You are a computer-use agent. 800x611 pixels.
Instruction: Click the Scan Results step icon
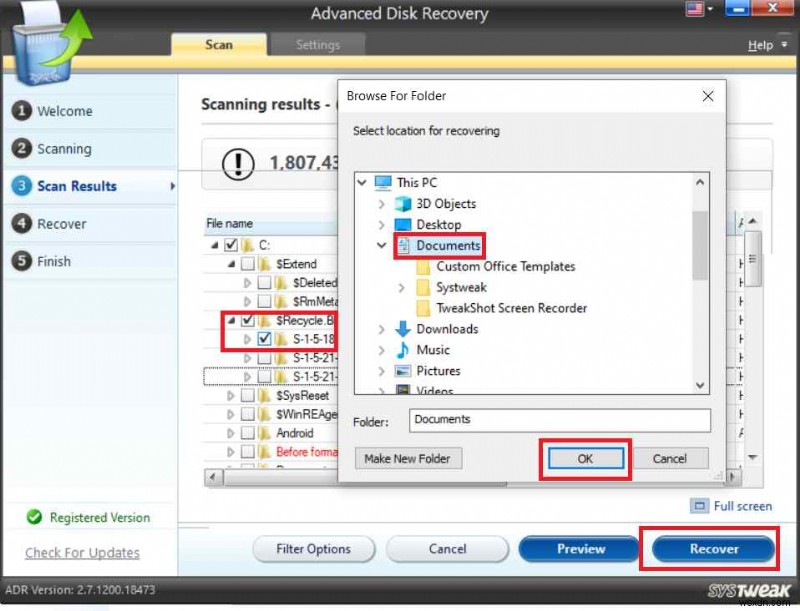(22, 186)
